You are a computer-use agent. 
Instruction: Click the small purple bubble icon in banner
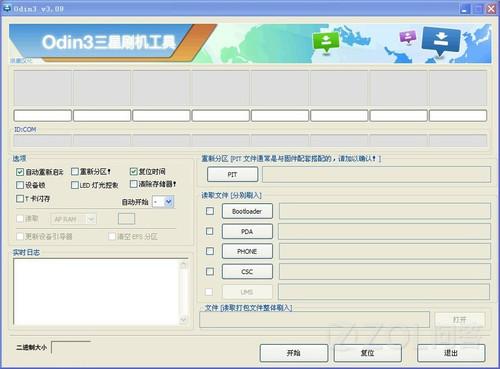point(408,37)
